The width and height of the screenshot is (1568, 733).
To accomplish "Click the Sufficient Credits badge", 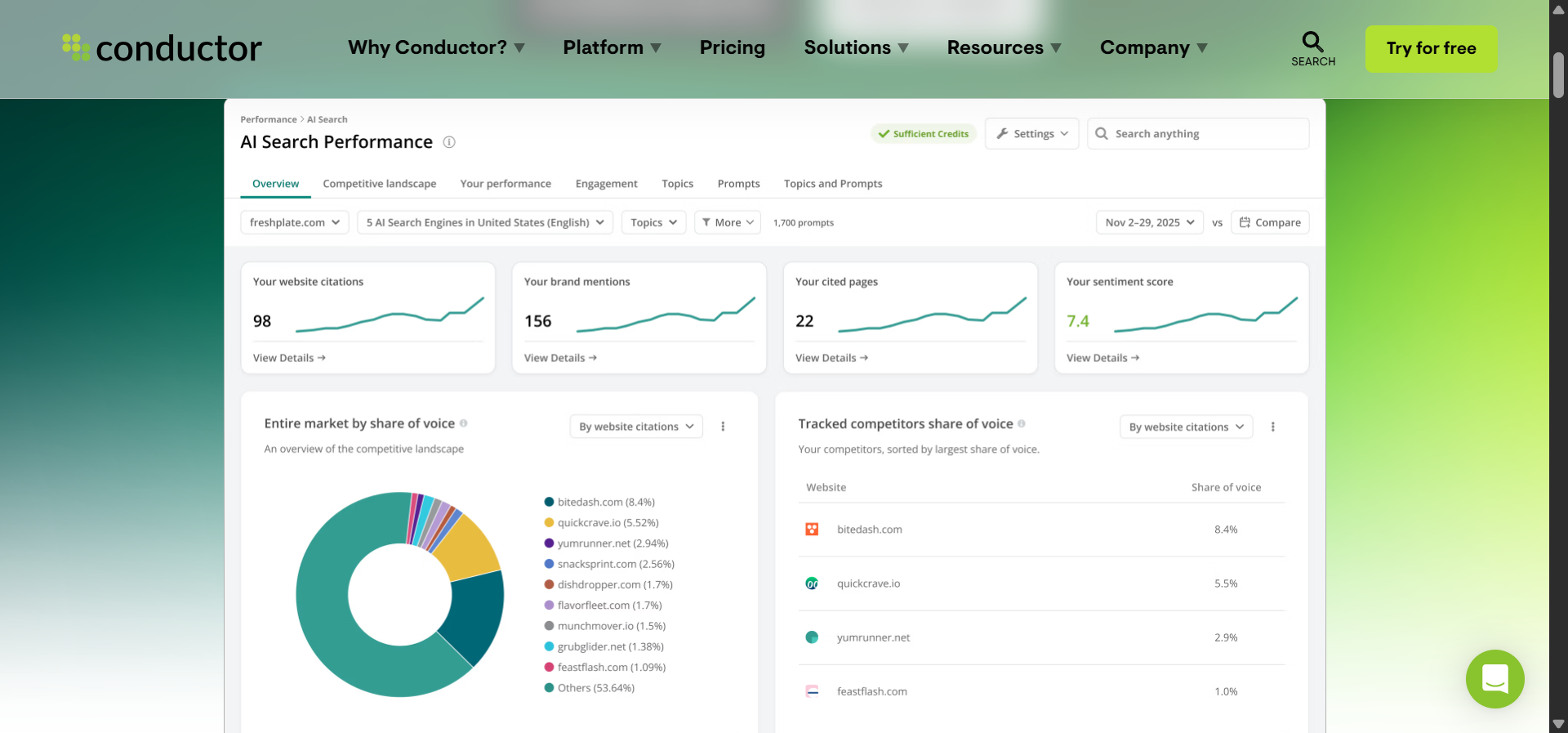I will tap(924, 134).
